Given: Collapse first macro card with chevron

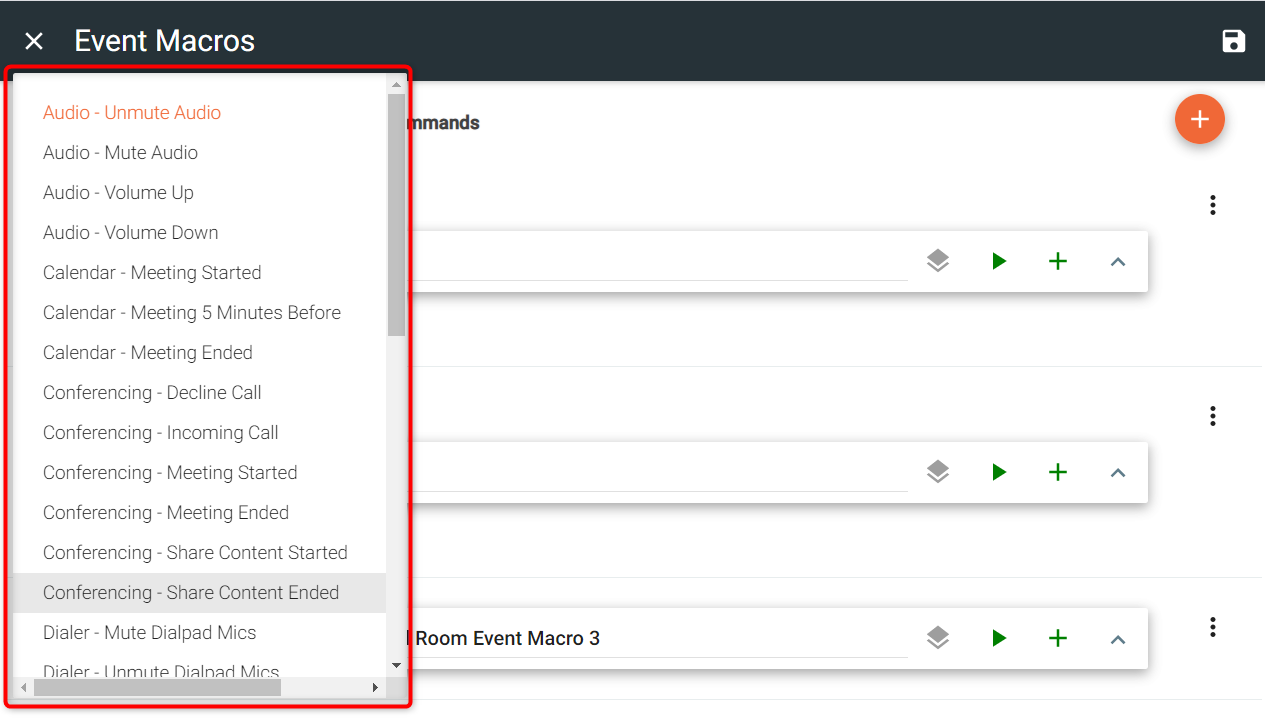Looking at the screenshot, I should coord(1118,262).
